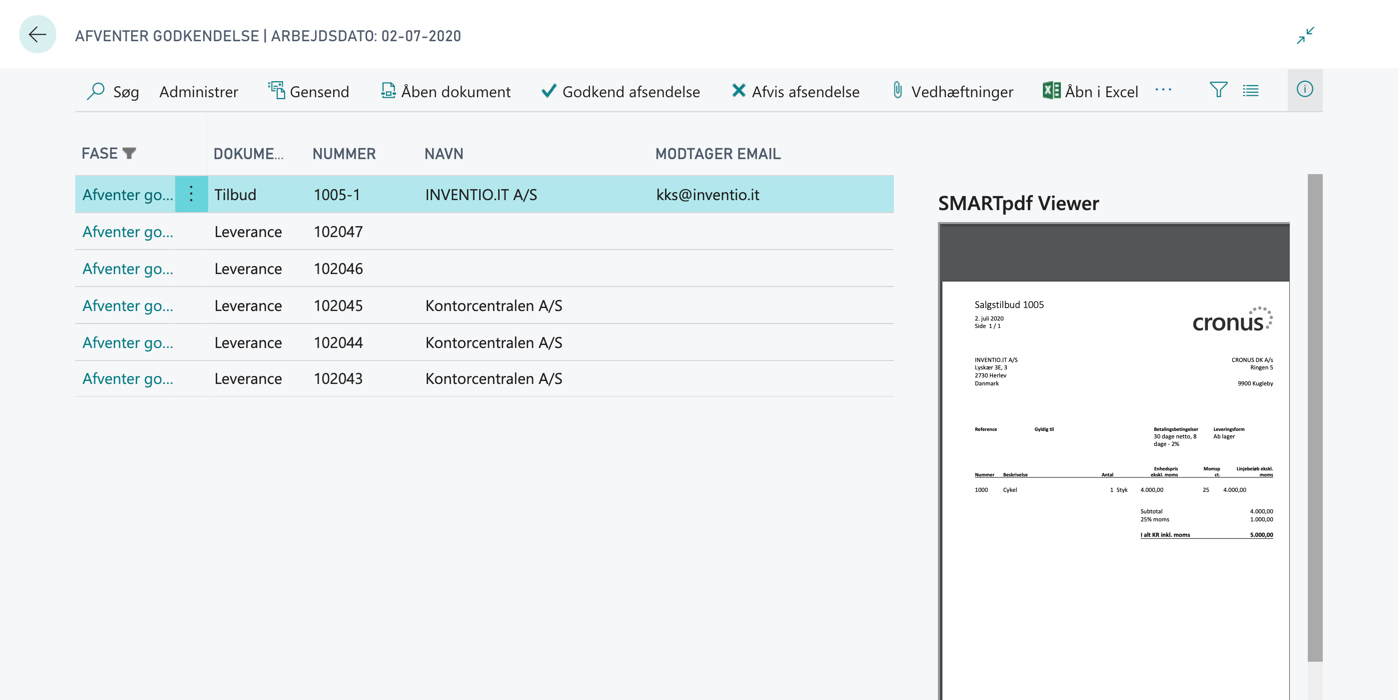Select the number cell 102045
The width and height of the screenshot is (1398, 700).
coord(338,305)
